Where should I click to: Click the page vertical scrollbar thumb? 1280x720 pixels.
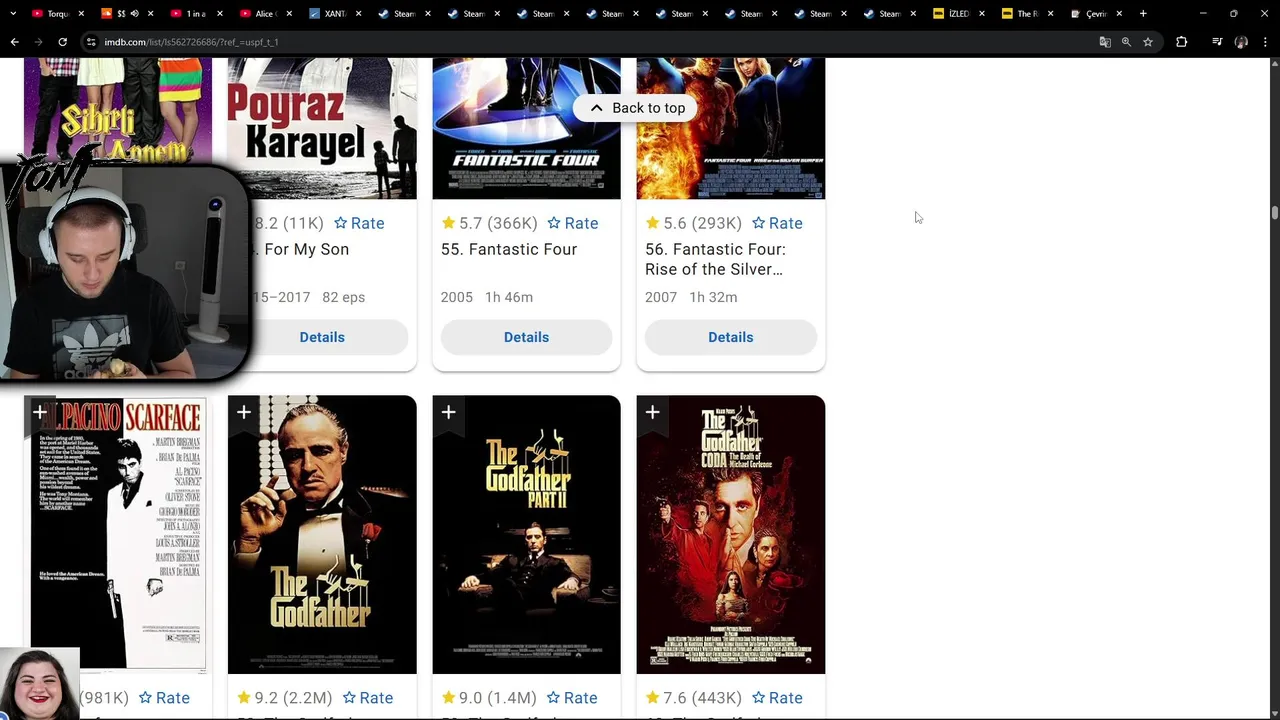tap(1274, 213)
